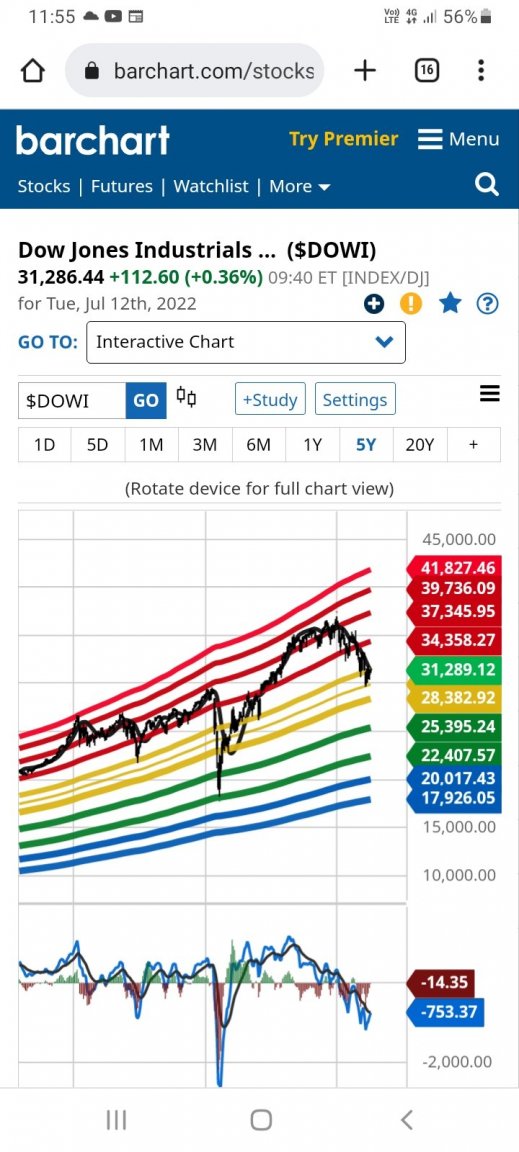Image resolution: width=519 pixels, height=1152 pixels.
Task: Go to the Stocks section
Action: 43,187
